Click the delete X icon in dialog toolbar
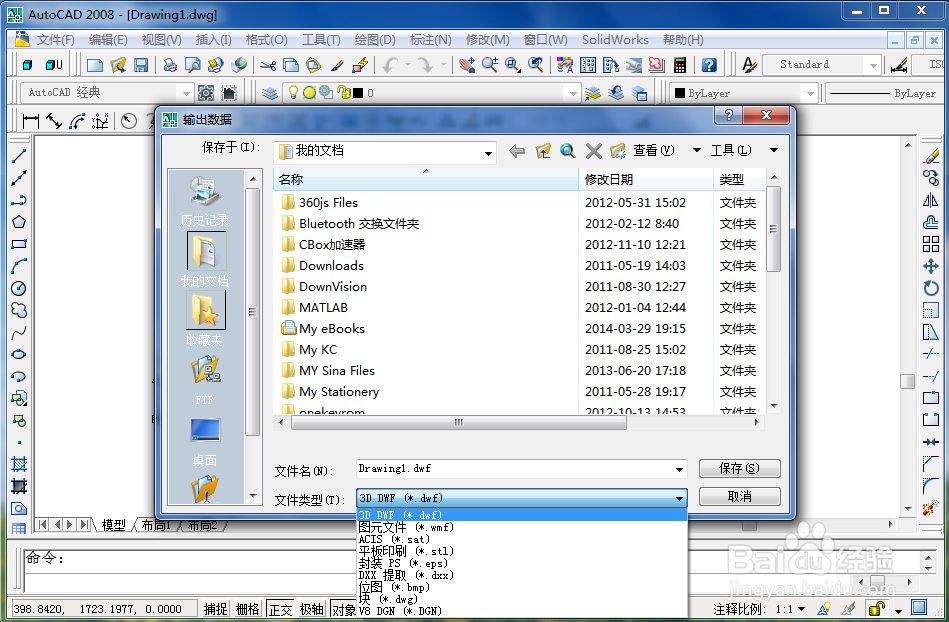The height and width of the screenshot is (622, 949). click(x=594, y=151)
